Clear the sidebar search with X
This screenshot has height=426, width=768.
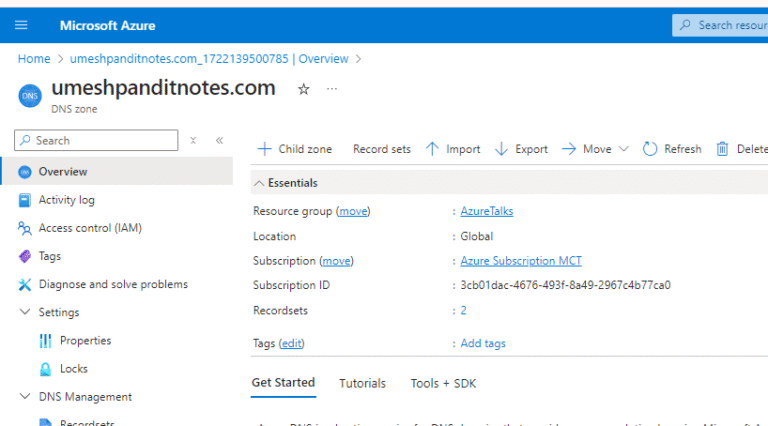point(193,141)
